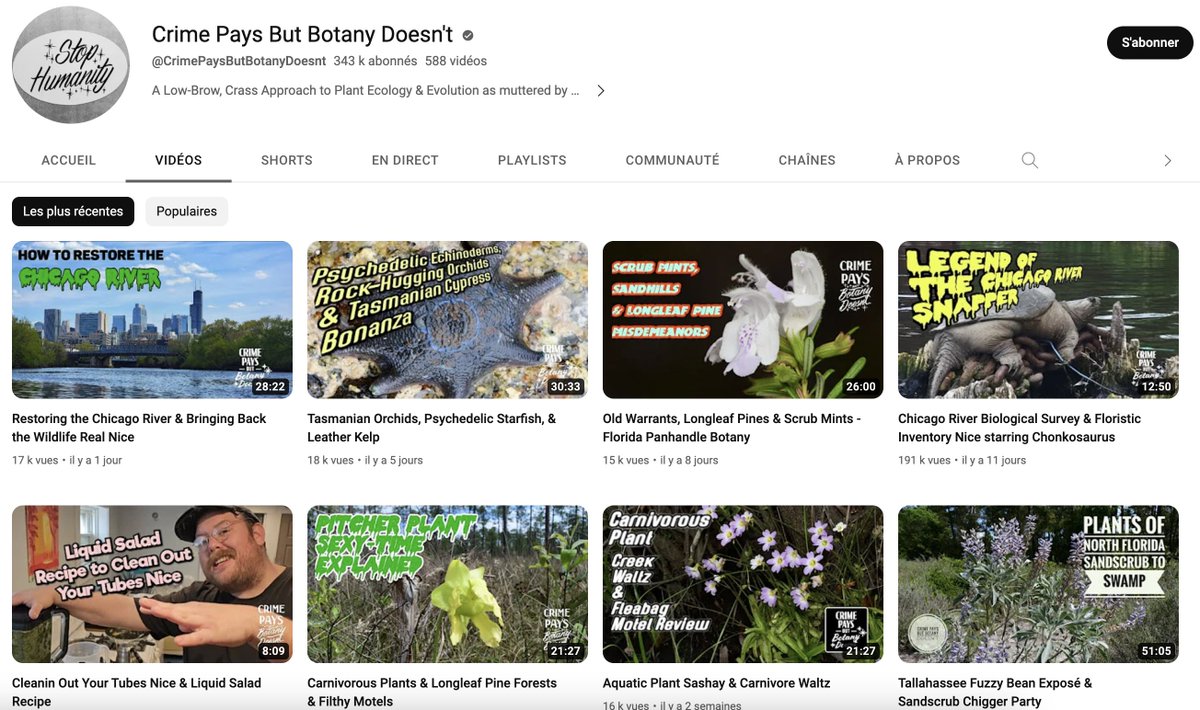Open the Scrub Mints Sandhills thumbnail

click(x=743, y=320)
